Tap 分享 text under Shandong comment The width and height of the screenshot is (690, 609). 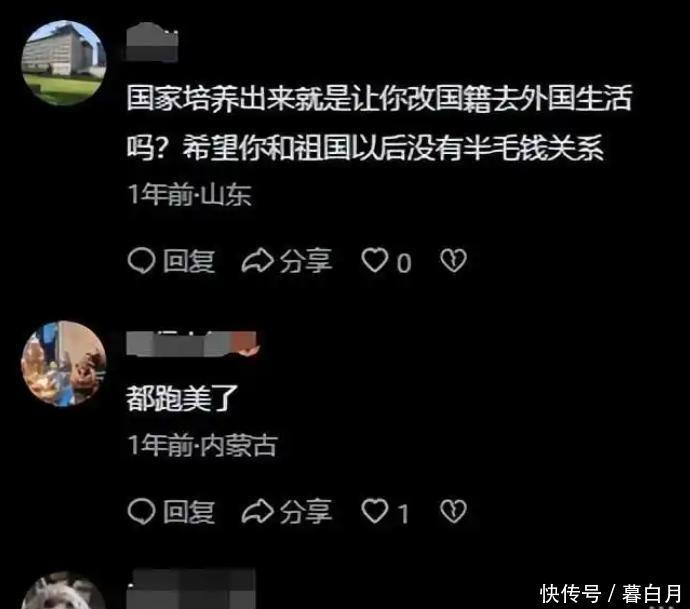[x=306, y=261]
